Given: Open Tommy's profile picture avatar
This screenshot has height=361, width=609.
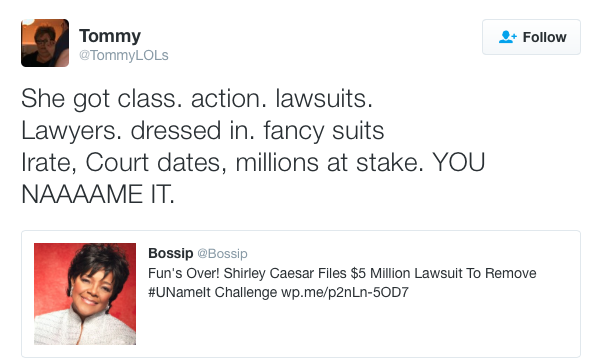Looking at the screenshot, I should [x=45, y=43].
